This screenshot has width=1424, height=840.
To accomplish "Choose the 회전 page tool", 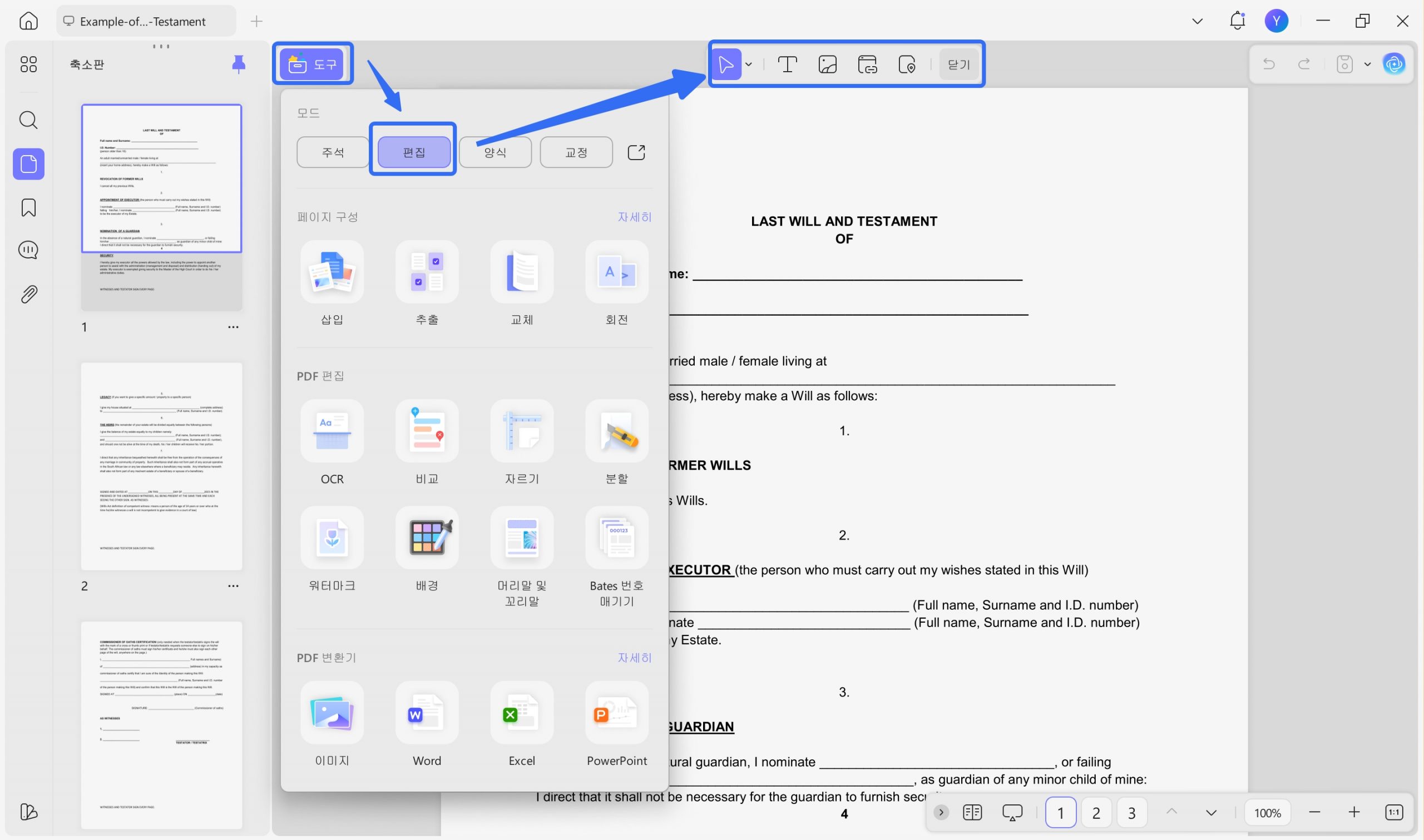I will pyautogui.click(x=616, y=284).
